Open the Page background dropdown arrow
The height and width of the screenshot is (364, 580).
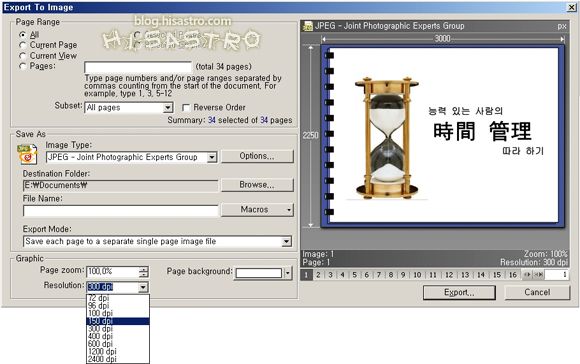(288, 273)
